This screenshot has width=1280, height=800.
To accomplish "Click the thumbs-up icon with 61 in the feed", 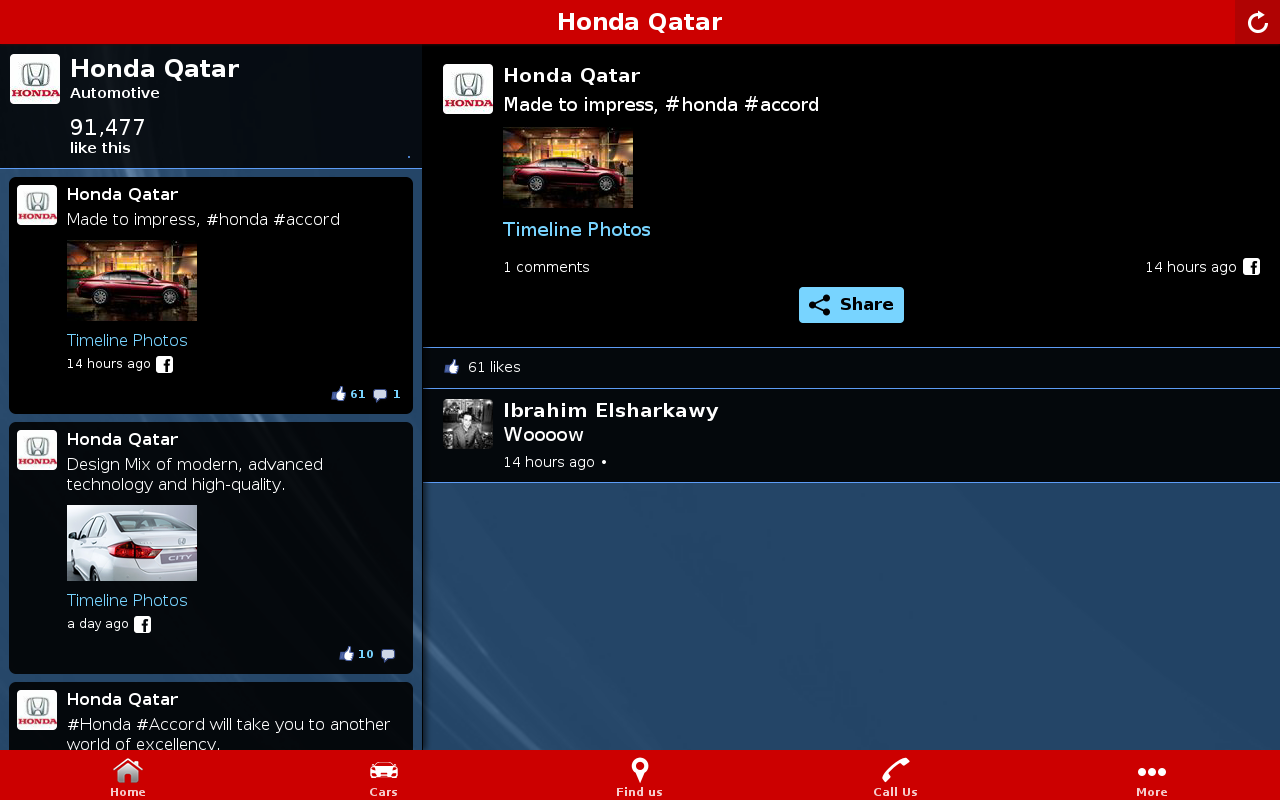I will (339, 394).
